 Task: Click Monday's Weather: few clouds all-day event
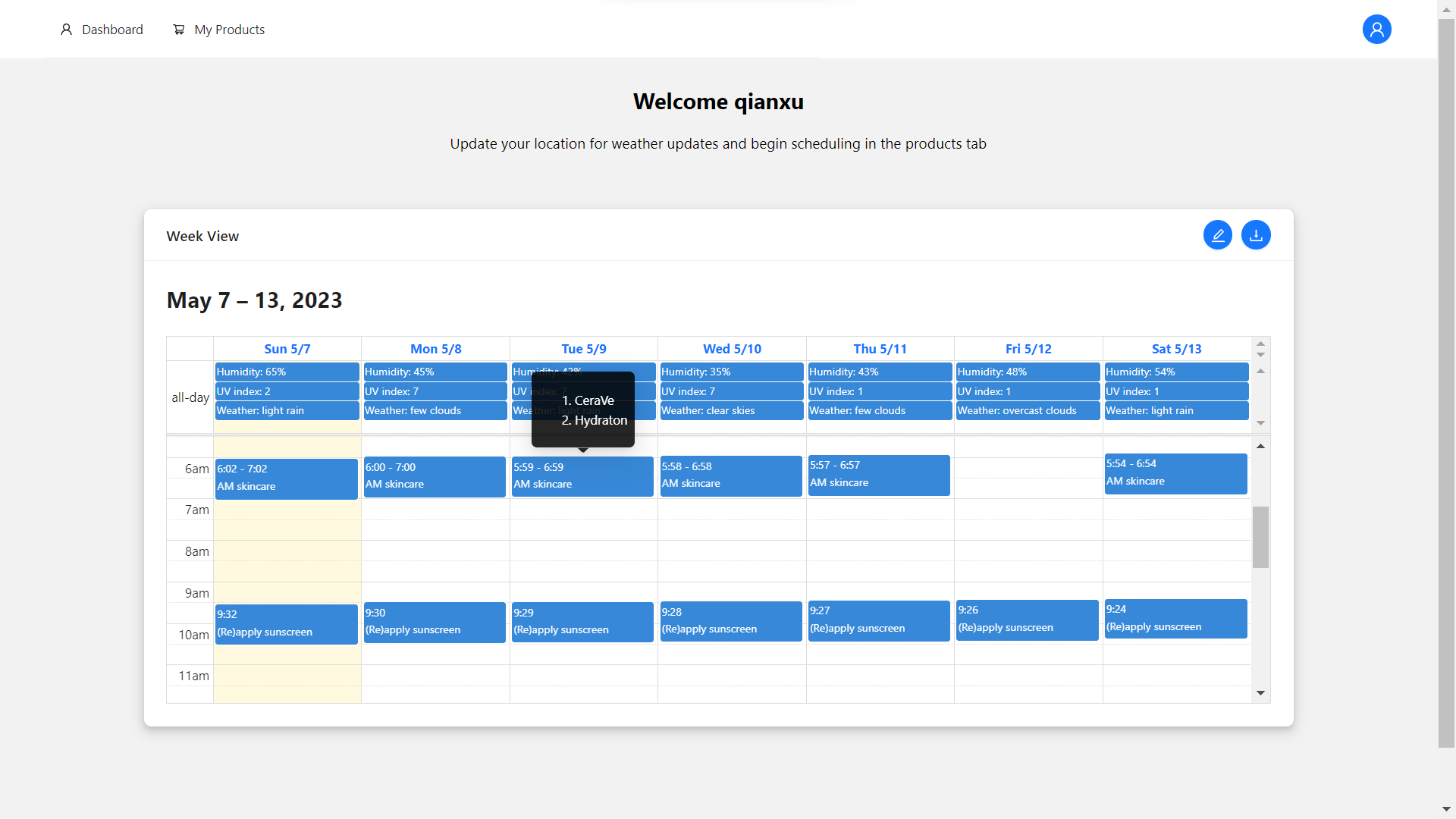[435, 410]
